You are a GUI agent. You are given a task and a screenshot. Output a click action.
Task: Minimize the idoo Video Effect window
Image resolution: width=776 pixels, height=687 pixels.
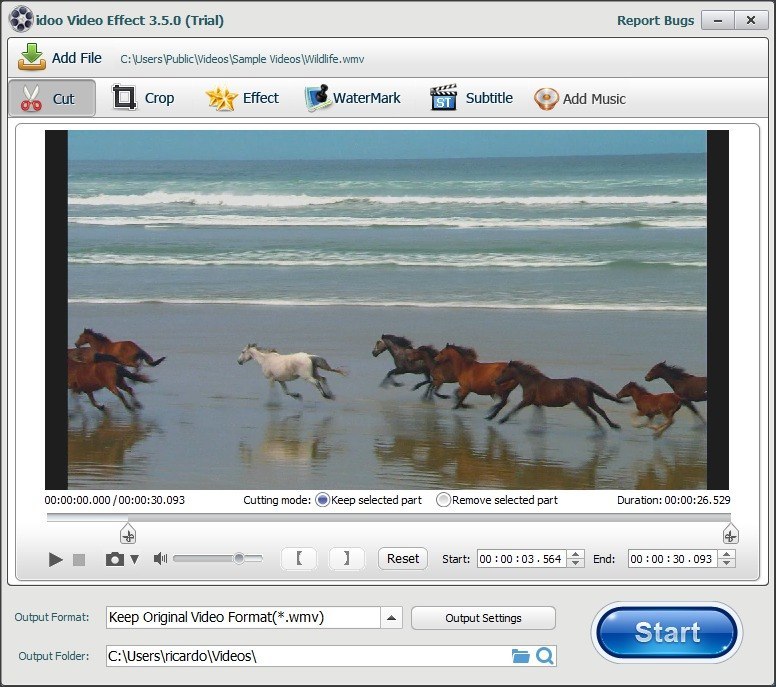[x=717, y=20]
